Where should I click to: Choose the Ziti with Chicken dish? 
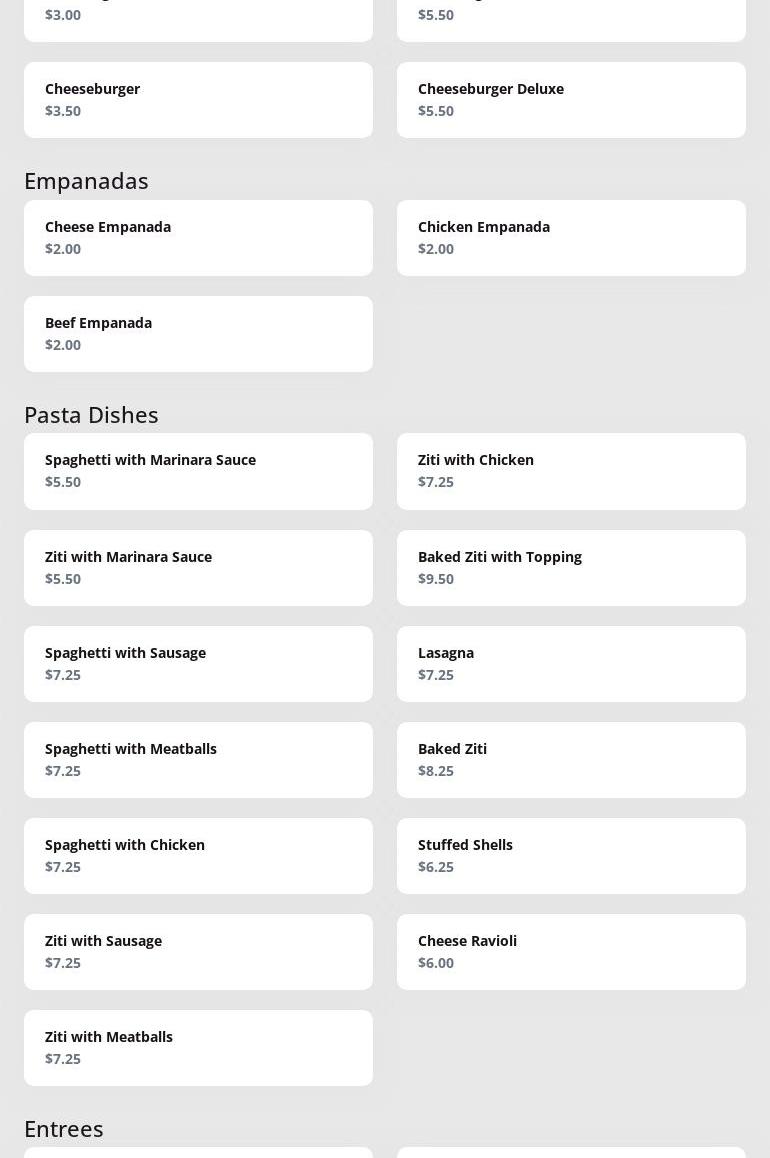571,471
